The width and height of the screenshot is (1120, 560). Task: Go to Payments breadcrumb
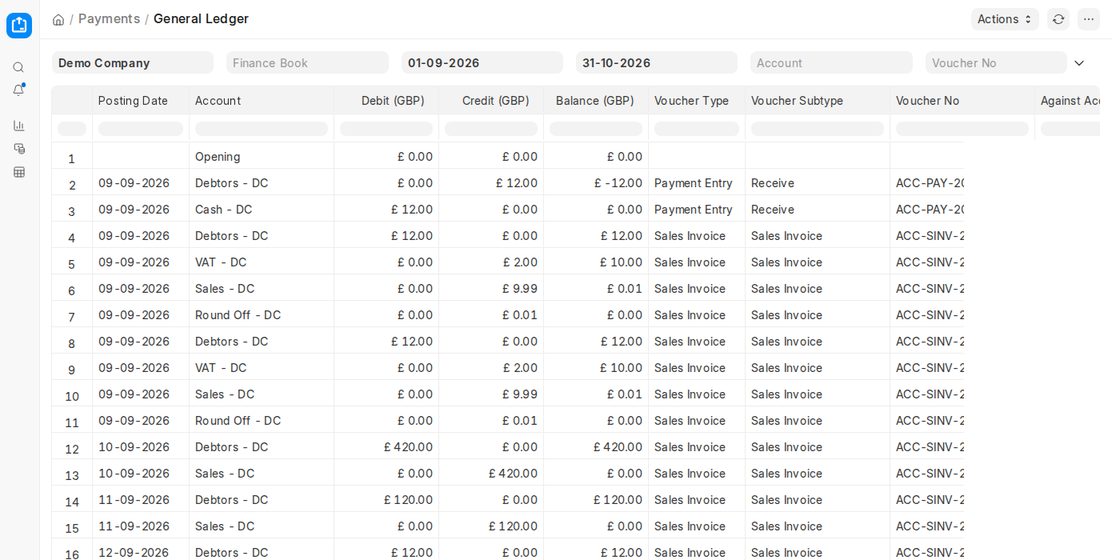tap(109, 19)
